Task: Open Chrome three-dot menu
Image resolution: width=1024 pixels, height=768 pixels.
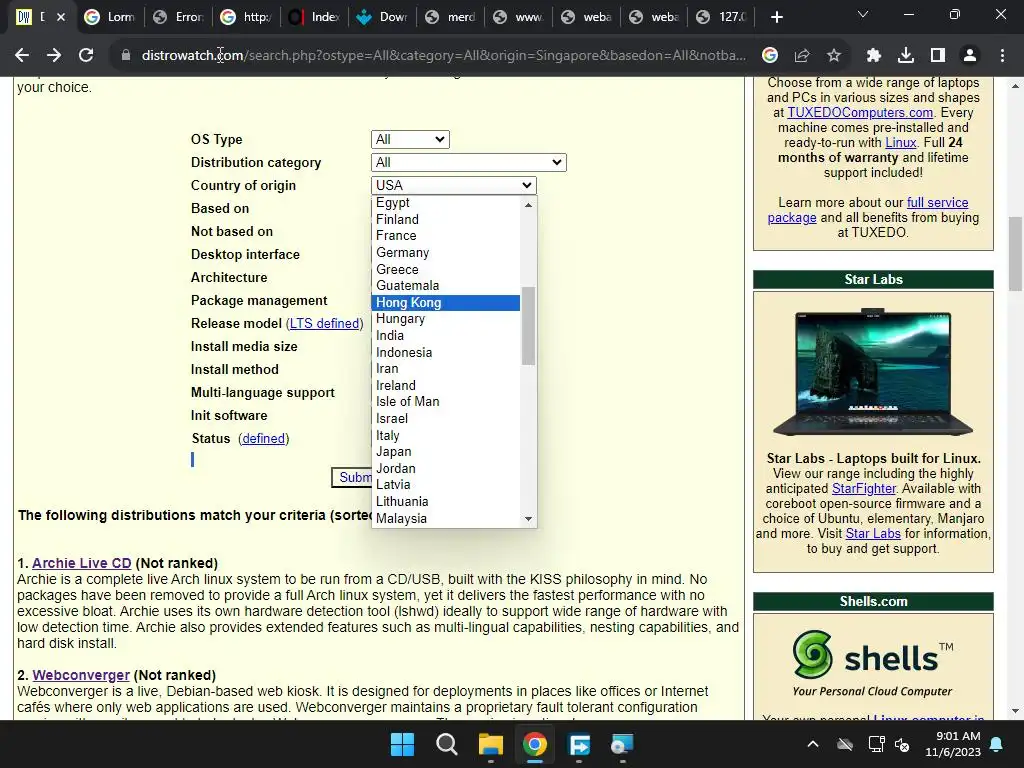Action: pos(1002,56)
